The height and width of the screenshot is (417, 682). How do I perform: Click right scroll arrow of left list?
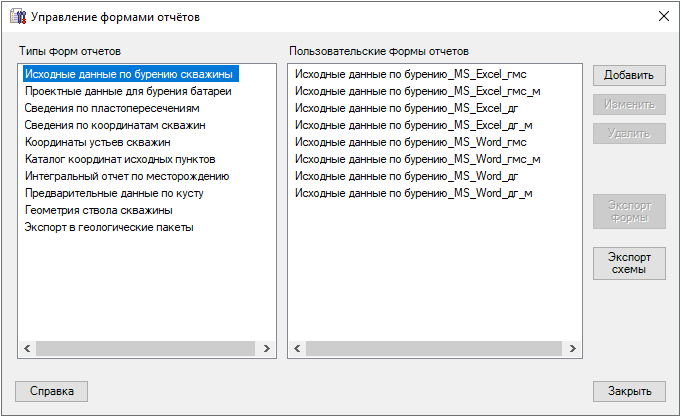267,349
